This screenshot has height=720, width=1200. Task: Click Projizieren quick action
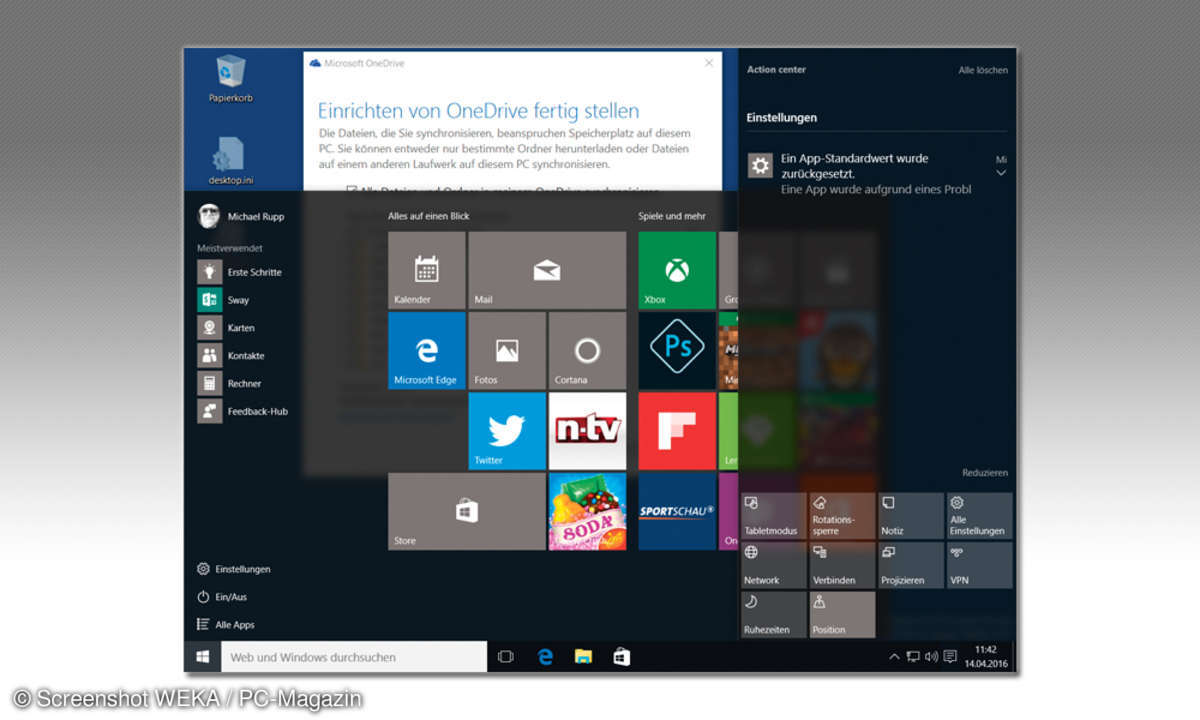[911, 565]
